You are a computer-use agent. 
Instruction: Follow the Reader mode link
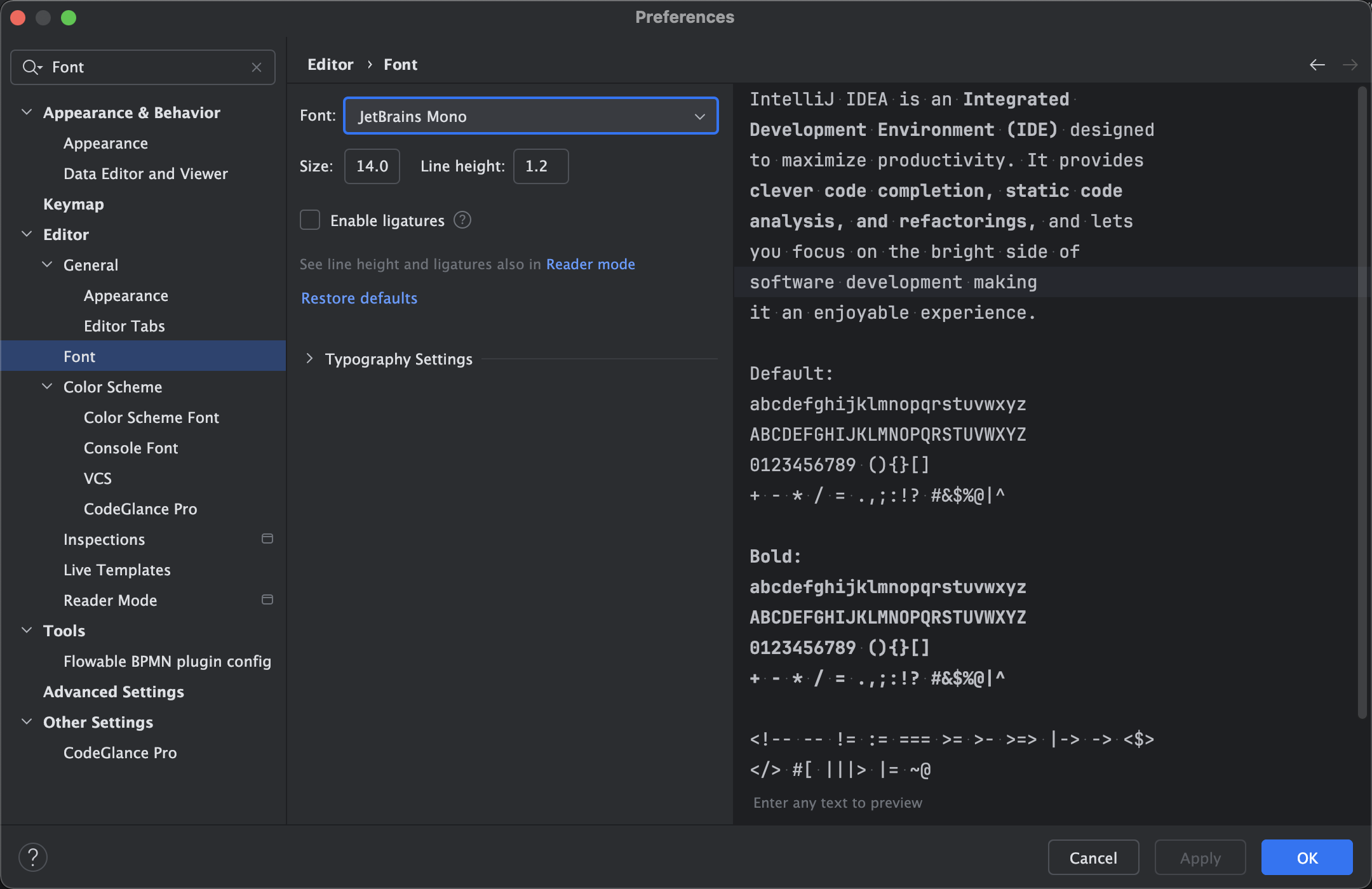pos(591,264)
